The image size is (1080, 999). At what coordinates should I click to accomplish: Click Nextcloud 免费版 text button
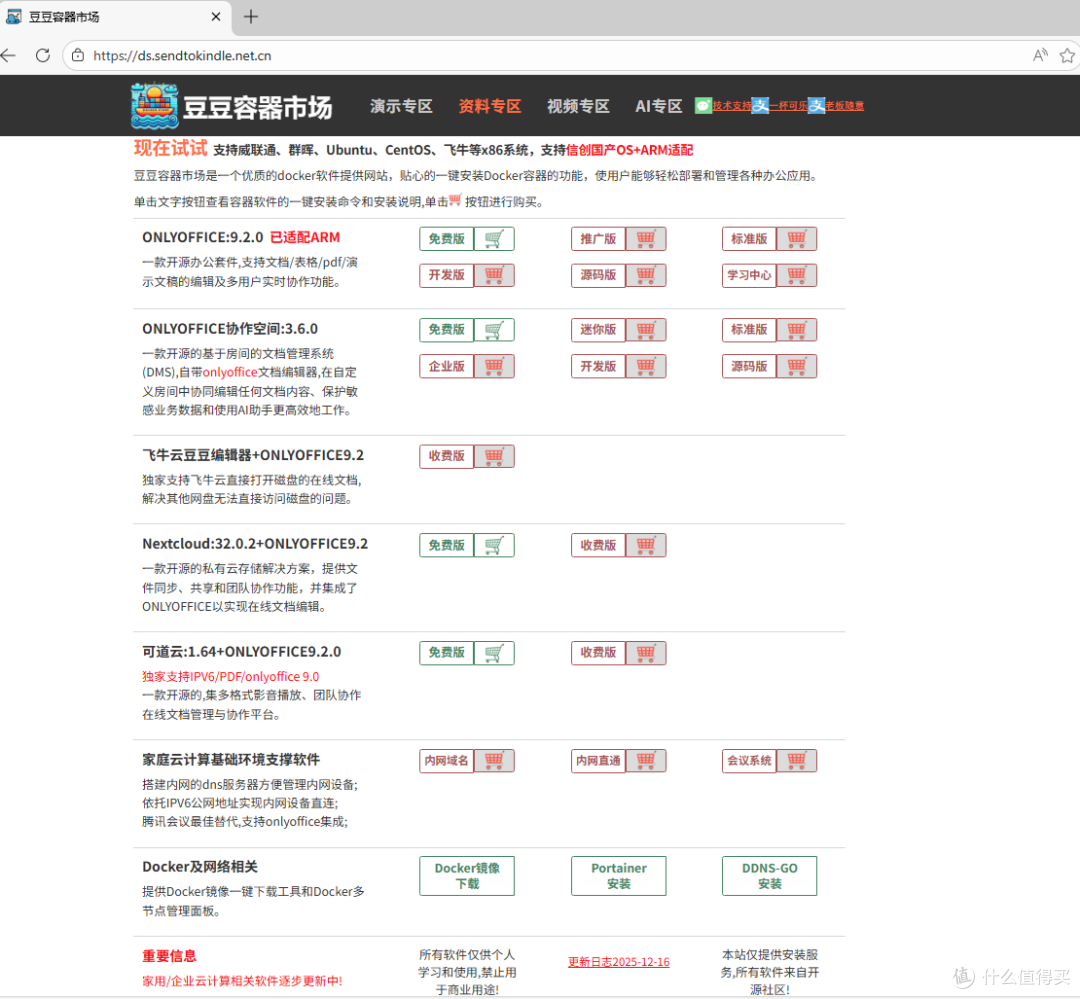(446, 546)
